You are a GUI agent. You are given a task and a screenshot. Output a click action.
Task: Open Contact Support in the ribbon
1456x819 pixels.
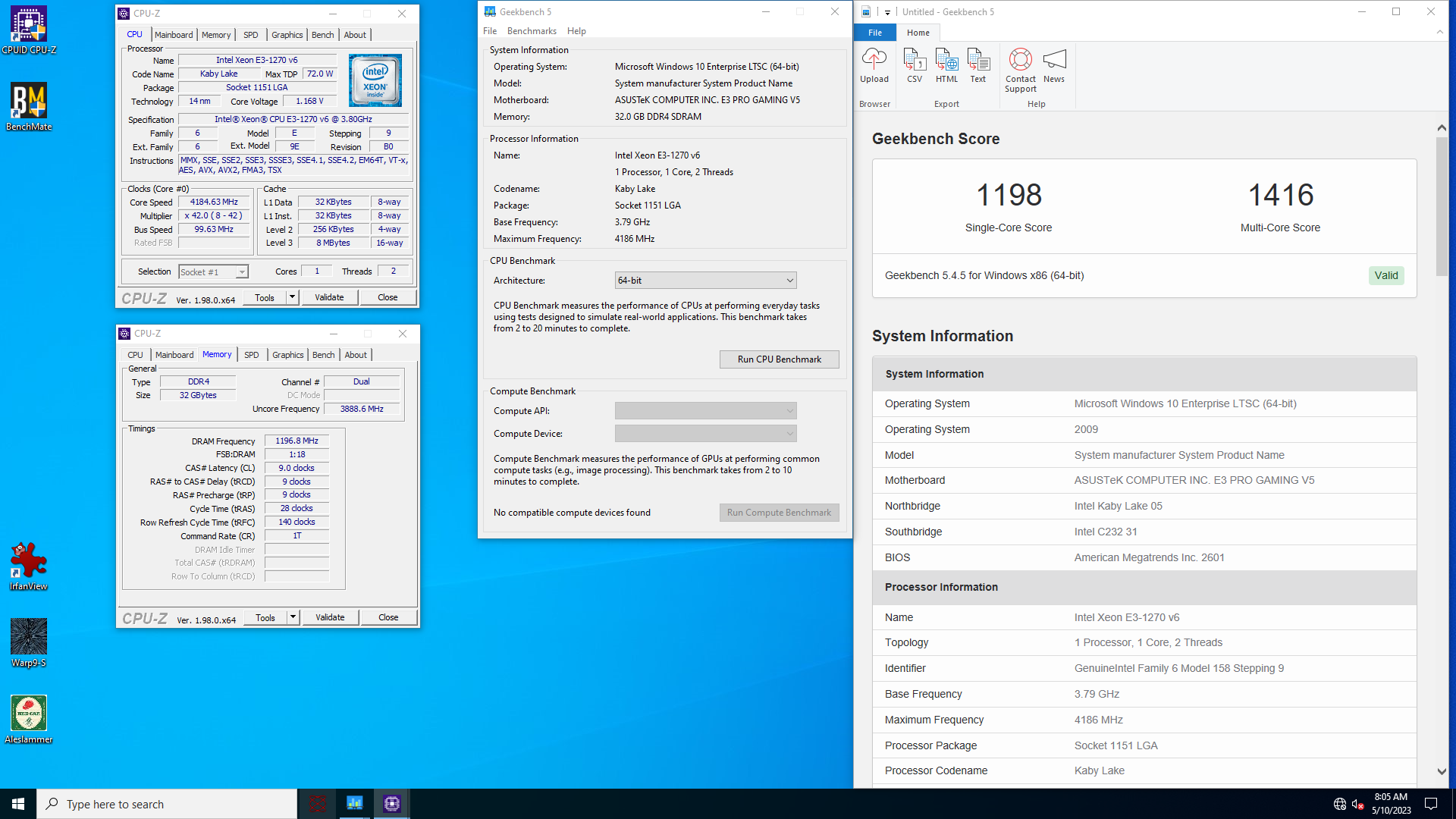1021,71
